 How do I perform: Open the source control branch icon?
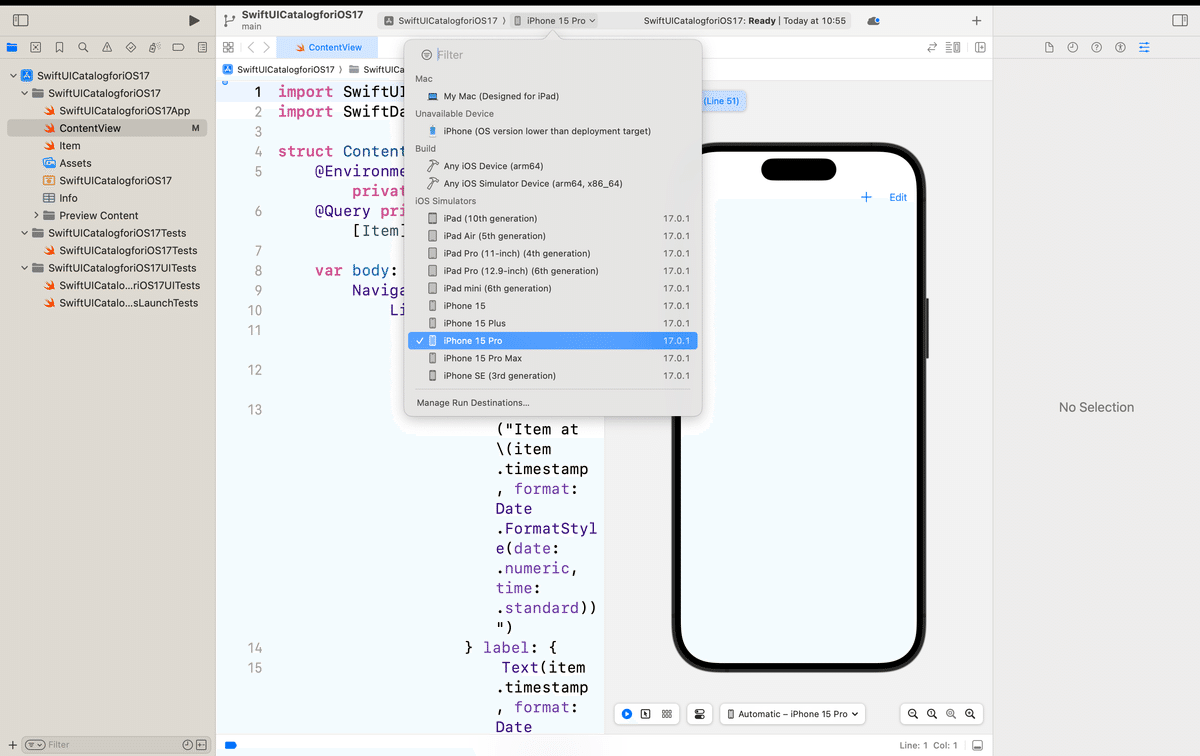point(230,20)
